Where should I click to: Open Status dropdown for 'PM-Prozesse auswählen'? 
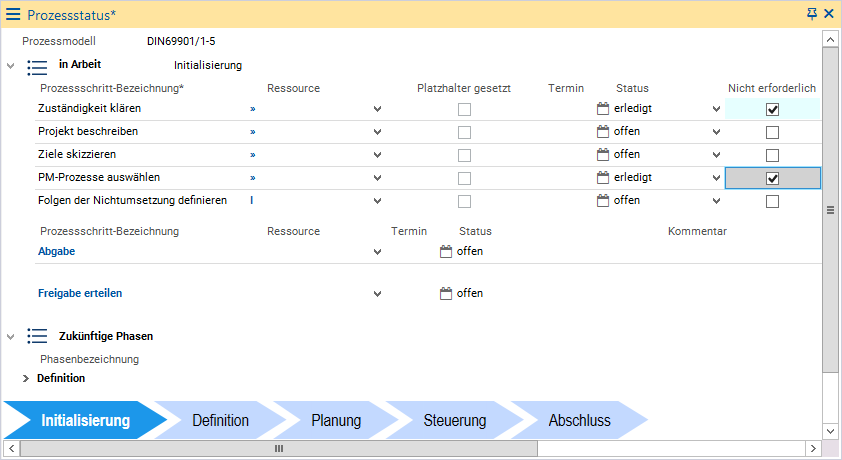tap(716, 178)
